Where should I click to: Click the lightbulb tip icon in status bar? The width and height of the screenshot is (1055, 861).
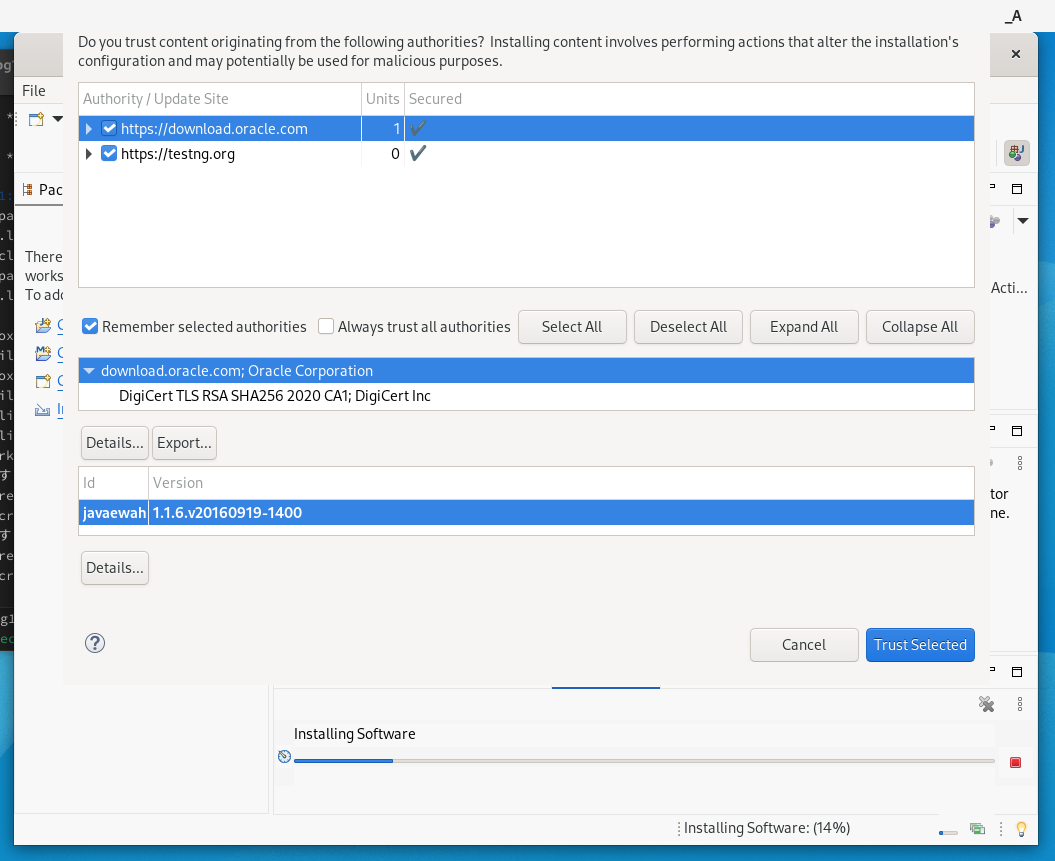(x=1021, y=829)
